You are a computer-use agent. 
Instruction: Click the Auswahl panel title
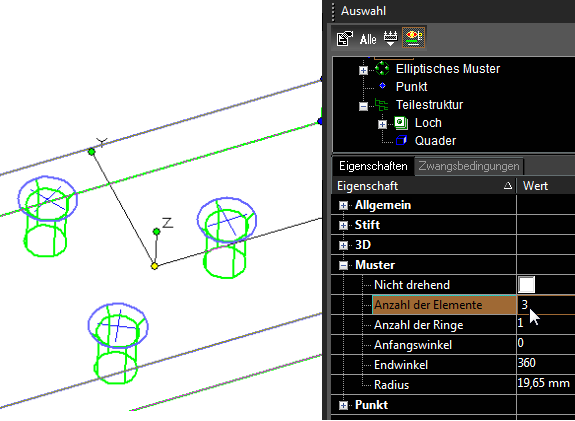(363, 11)
